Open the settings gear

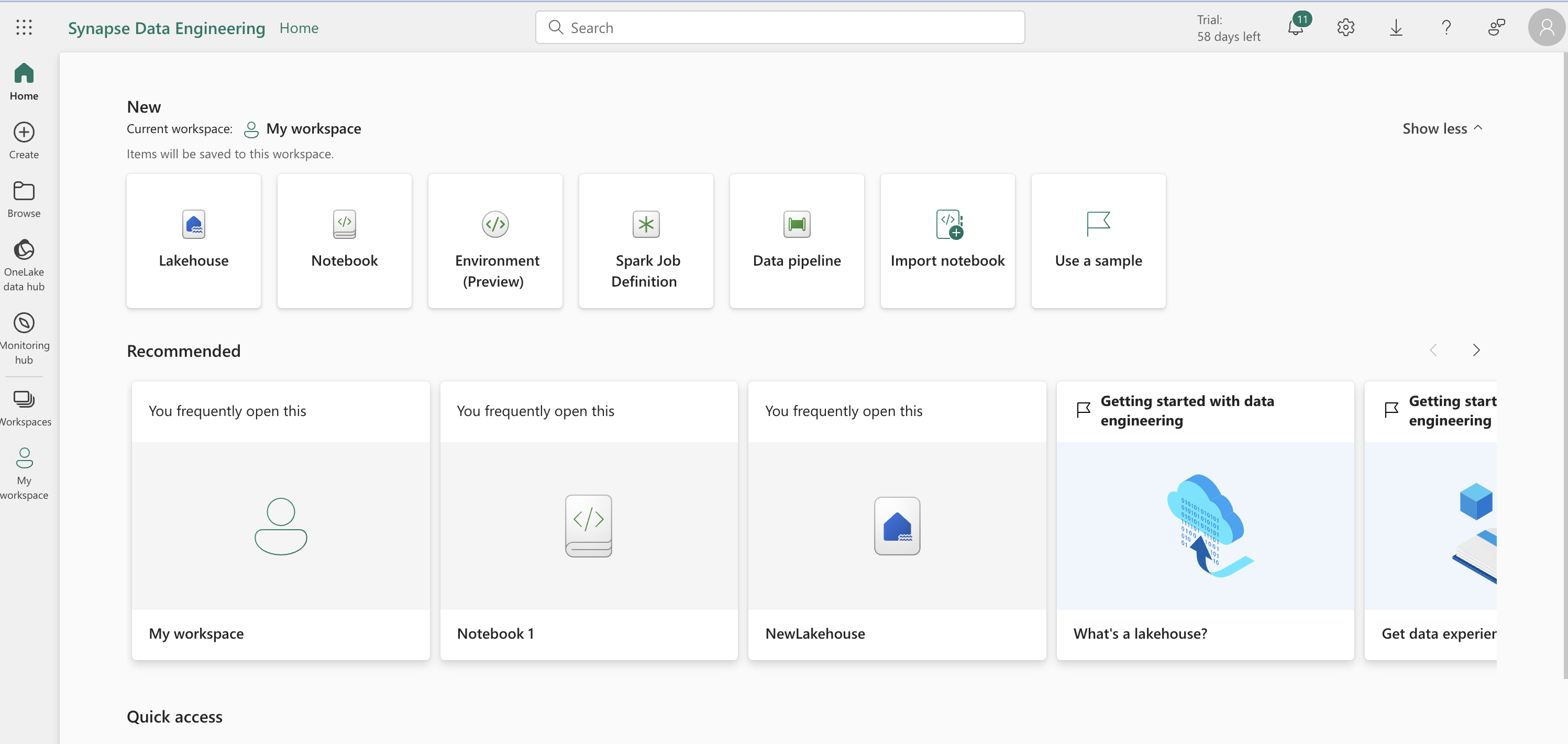(x=1346, y=27)
